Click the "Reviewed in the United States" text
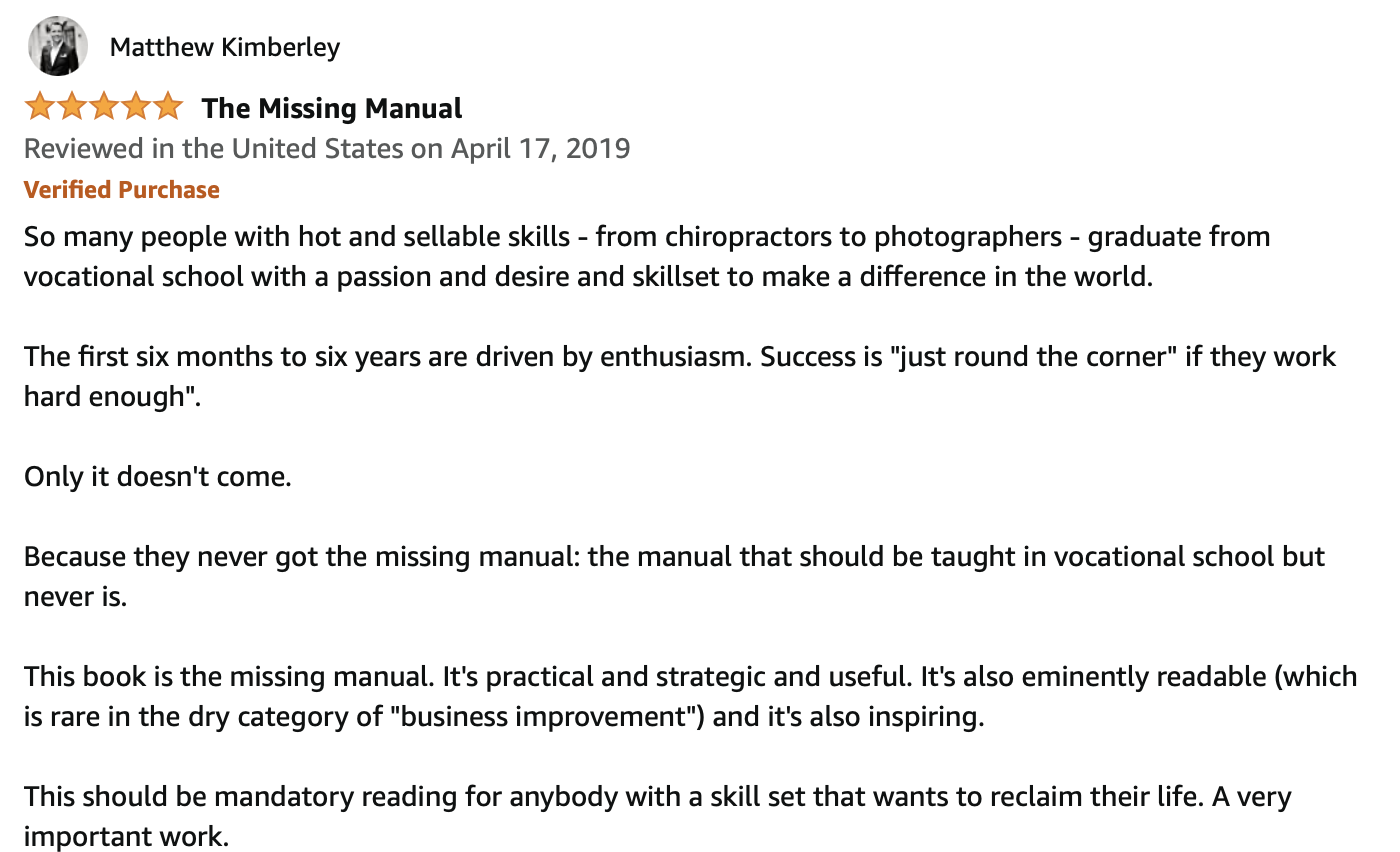The image size is (1400, 852). [x=214, y=149]
